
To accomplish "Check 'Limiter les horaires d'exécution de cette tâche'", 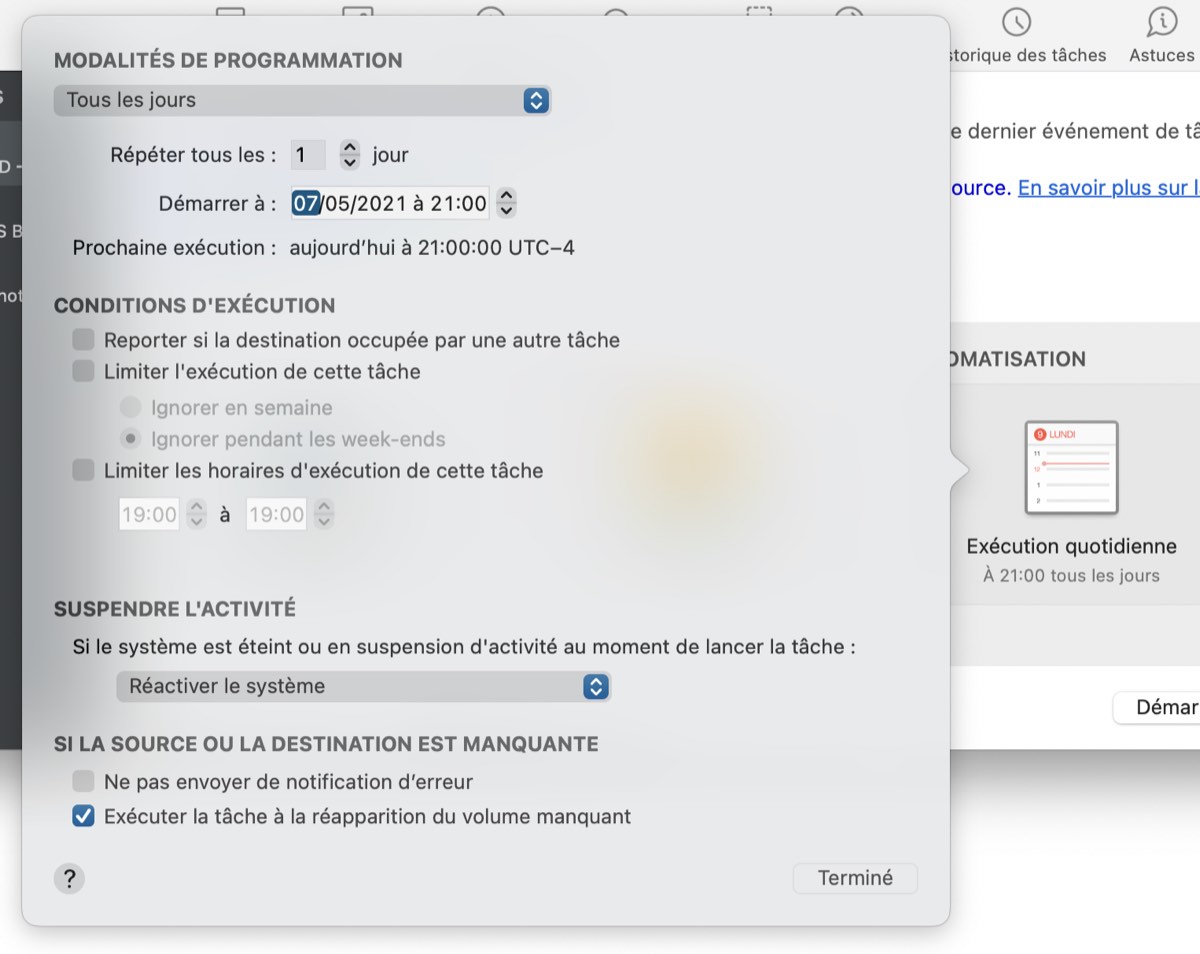I will 84,470.
